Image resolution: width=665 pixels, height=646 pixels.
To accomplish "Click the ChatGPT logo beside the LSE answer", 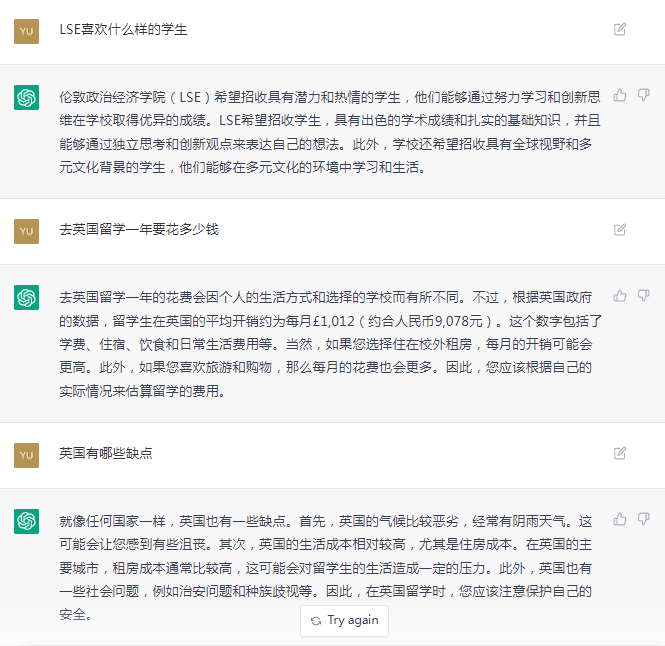I will tap(26, 98).
